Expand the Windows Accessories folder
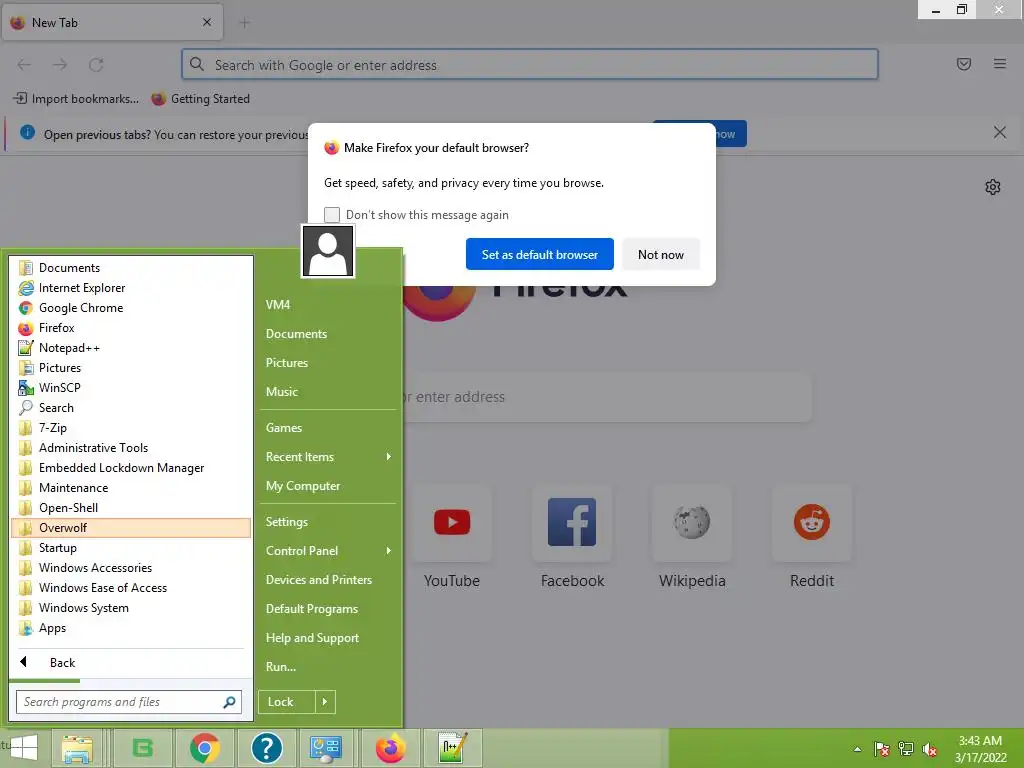 coord(131,568)
